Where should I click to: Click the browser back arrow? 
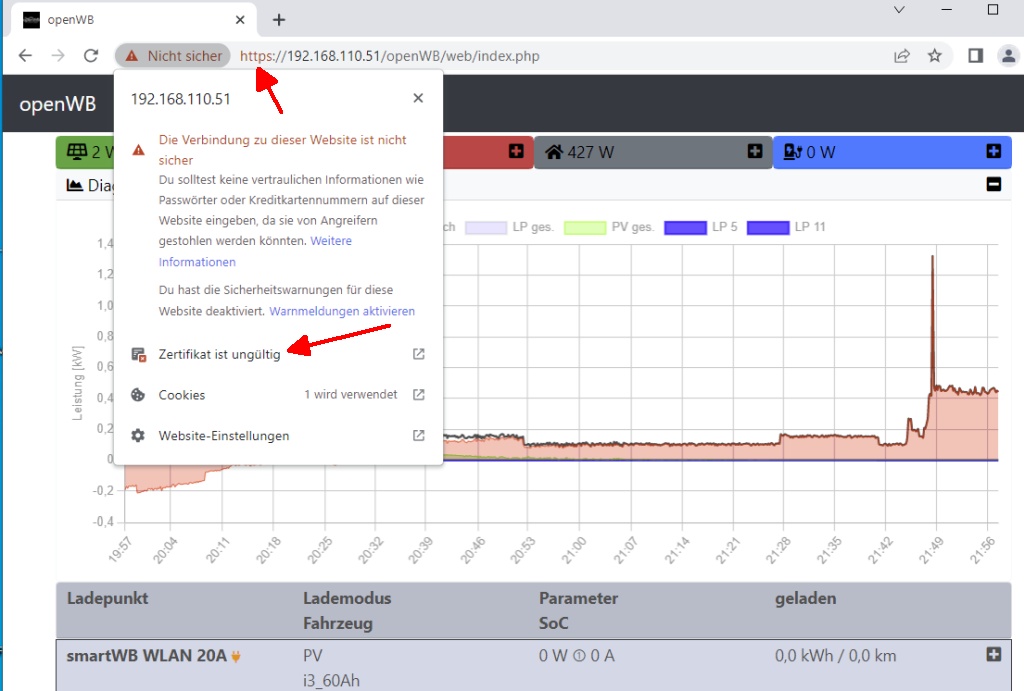(x=25, y=56)
